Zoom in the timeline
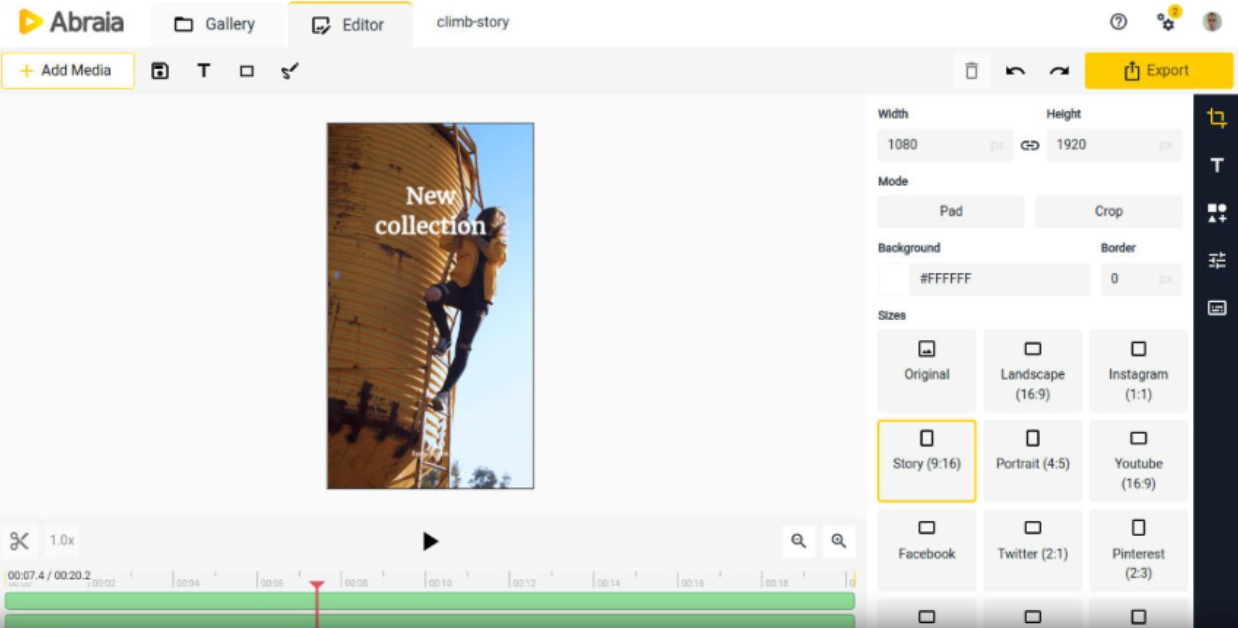1238x628 pixels. click(838, 541)
